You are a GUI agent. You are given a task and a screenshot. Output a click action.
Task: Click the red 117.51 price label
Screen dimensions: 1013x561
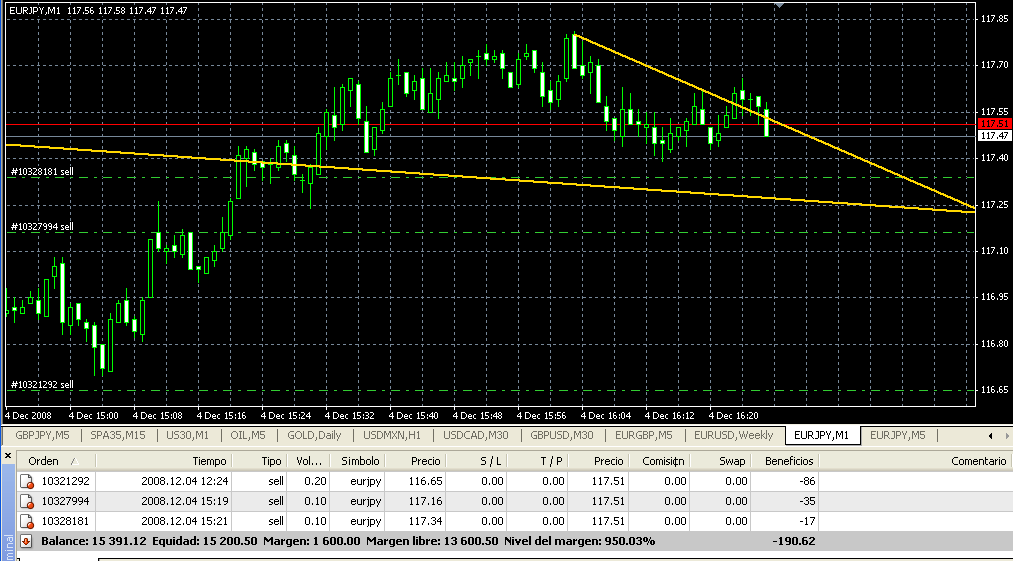pos(995,124)
